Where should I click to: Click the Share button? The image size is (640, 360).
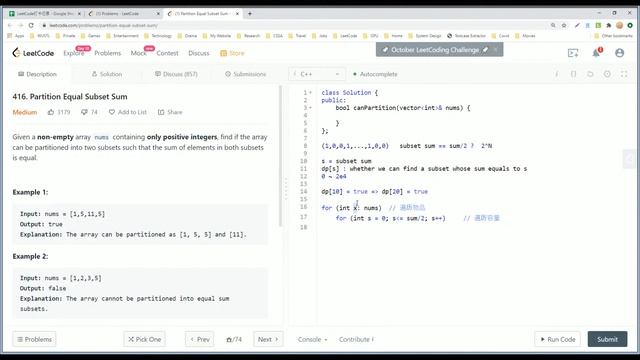pyautogui.click(x=170, y=112)
